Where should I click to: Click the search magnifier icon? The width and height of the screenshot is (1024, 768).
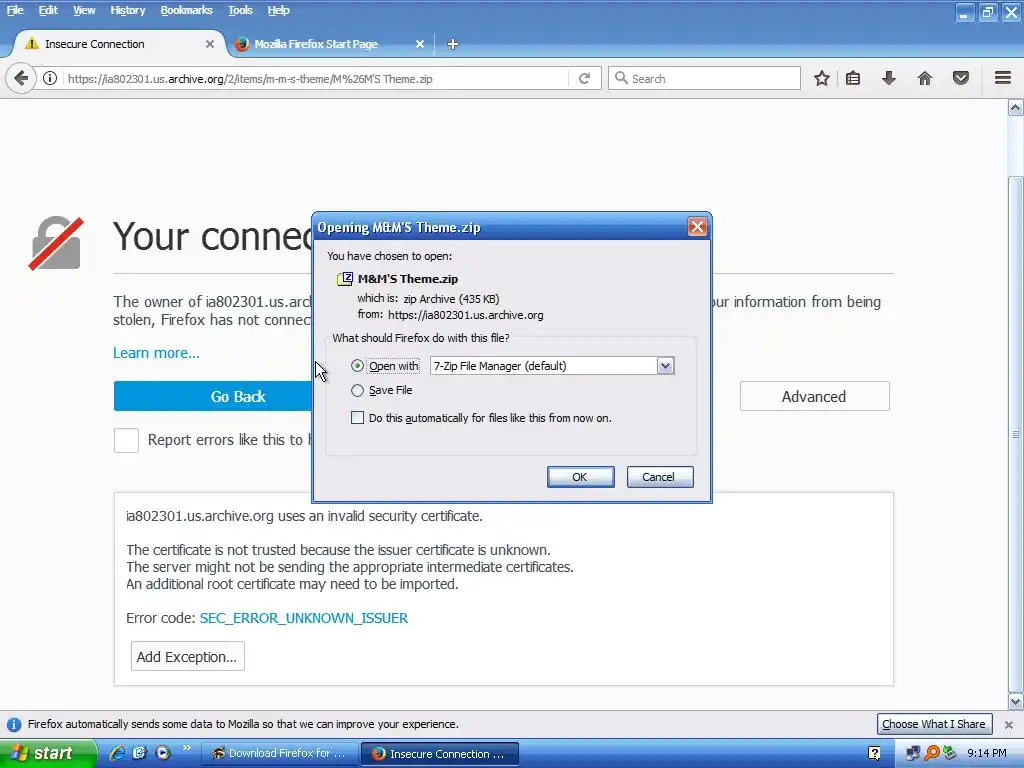[x=621, y=78]
